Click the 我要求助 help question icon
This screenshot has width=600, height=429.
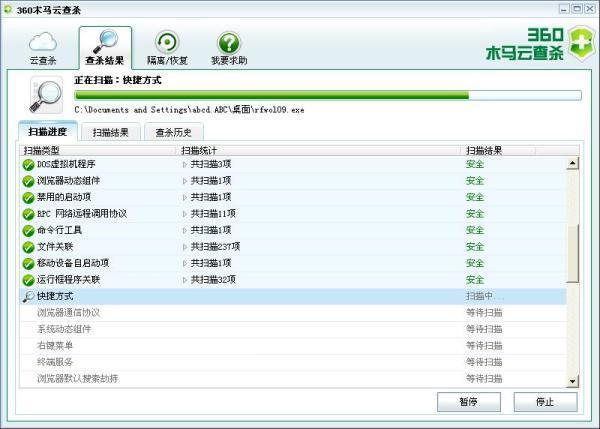point(229,48)
